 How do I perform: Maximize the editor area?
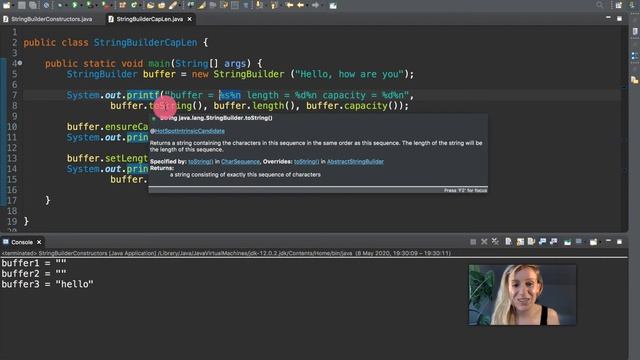point(619,19)
